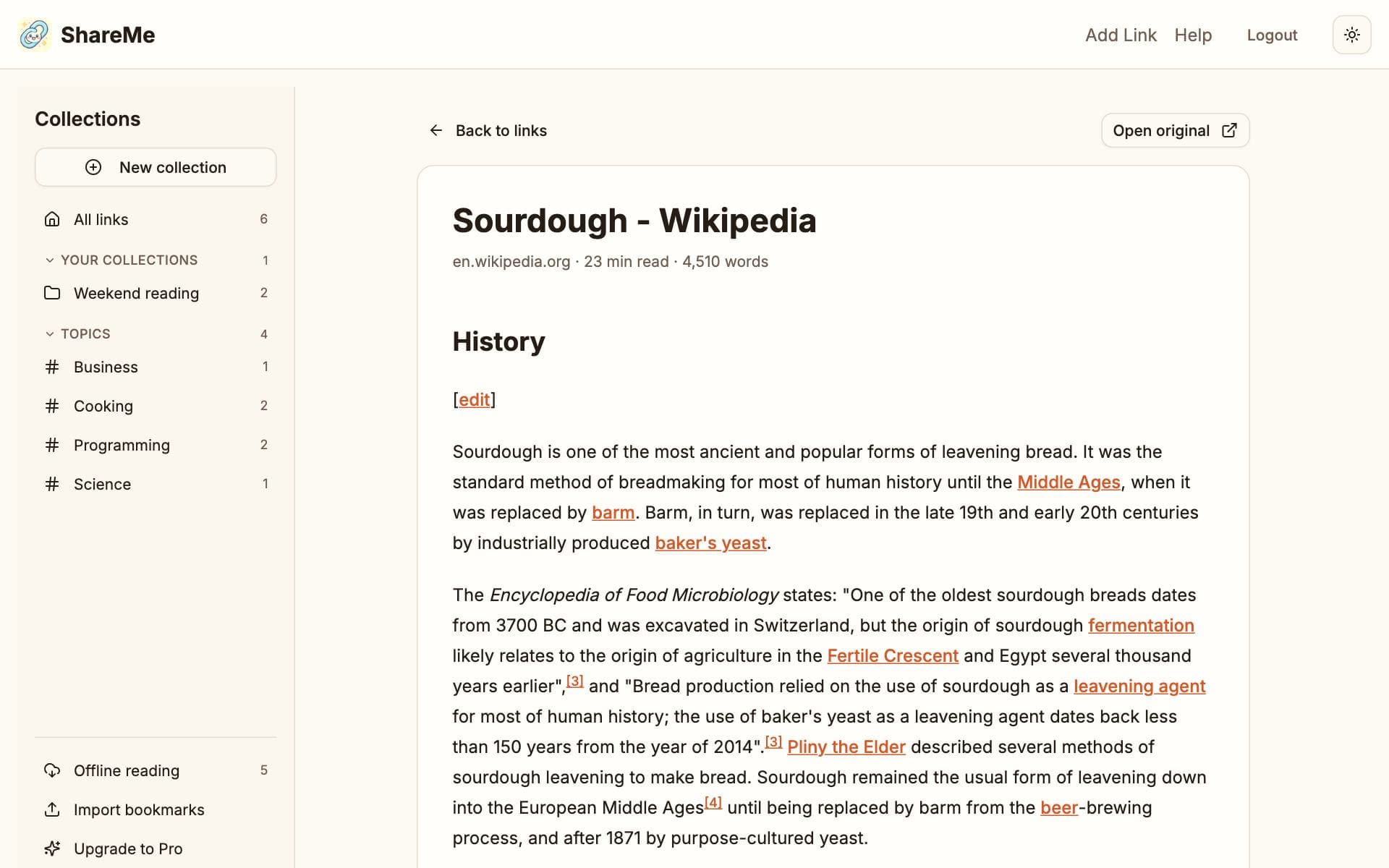Open Add Link in the top navigation
Screen dimensions: 1389x868
click(1121, 35)
